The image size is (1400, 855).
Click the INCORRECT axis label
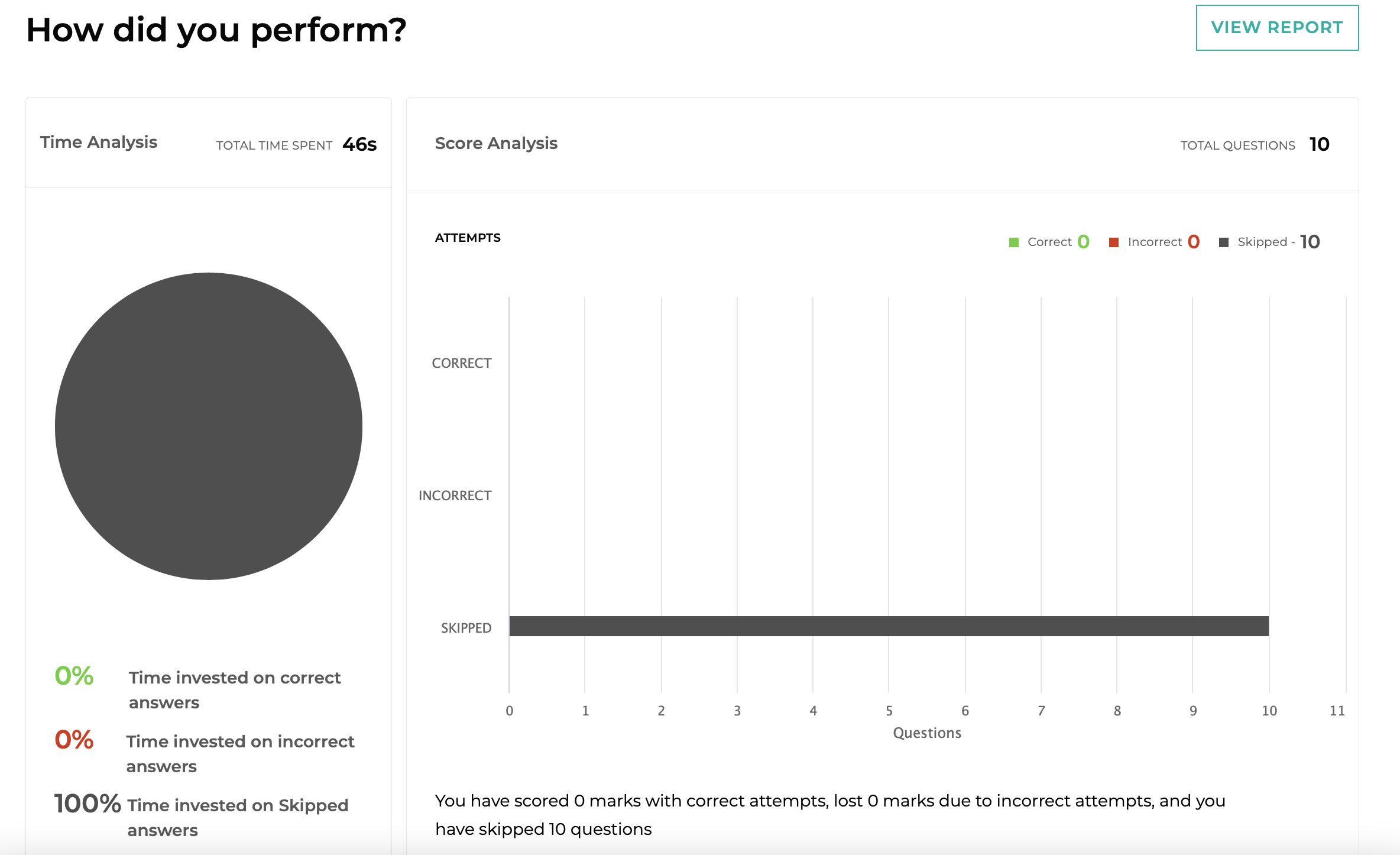[x=455, y=495]
